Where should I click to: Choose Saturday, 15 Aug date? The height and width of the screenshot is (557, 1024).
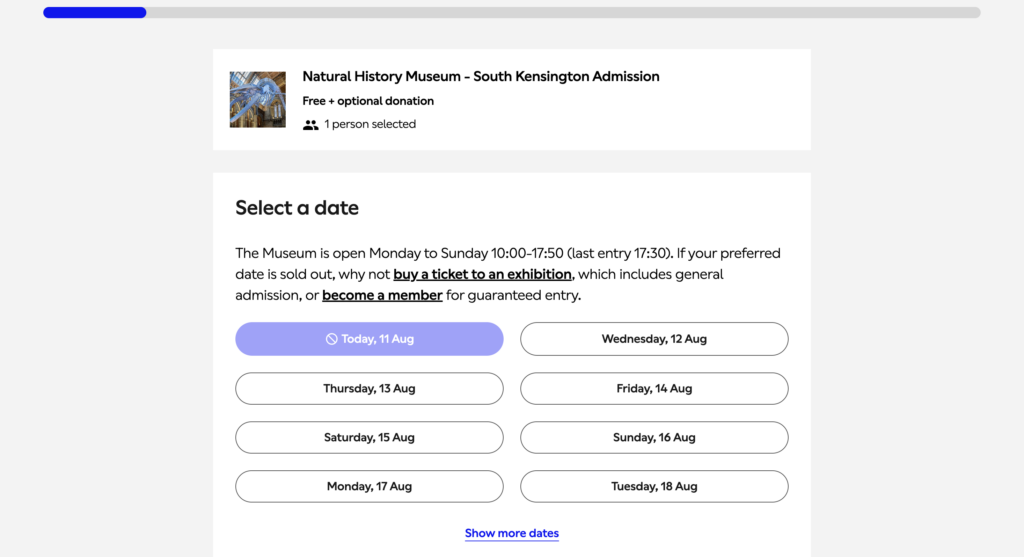369,438
